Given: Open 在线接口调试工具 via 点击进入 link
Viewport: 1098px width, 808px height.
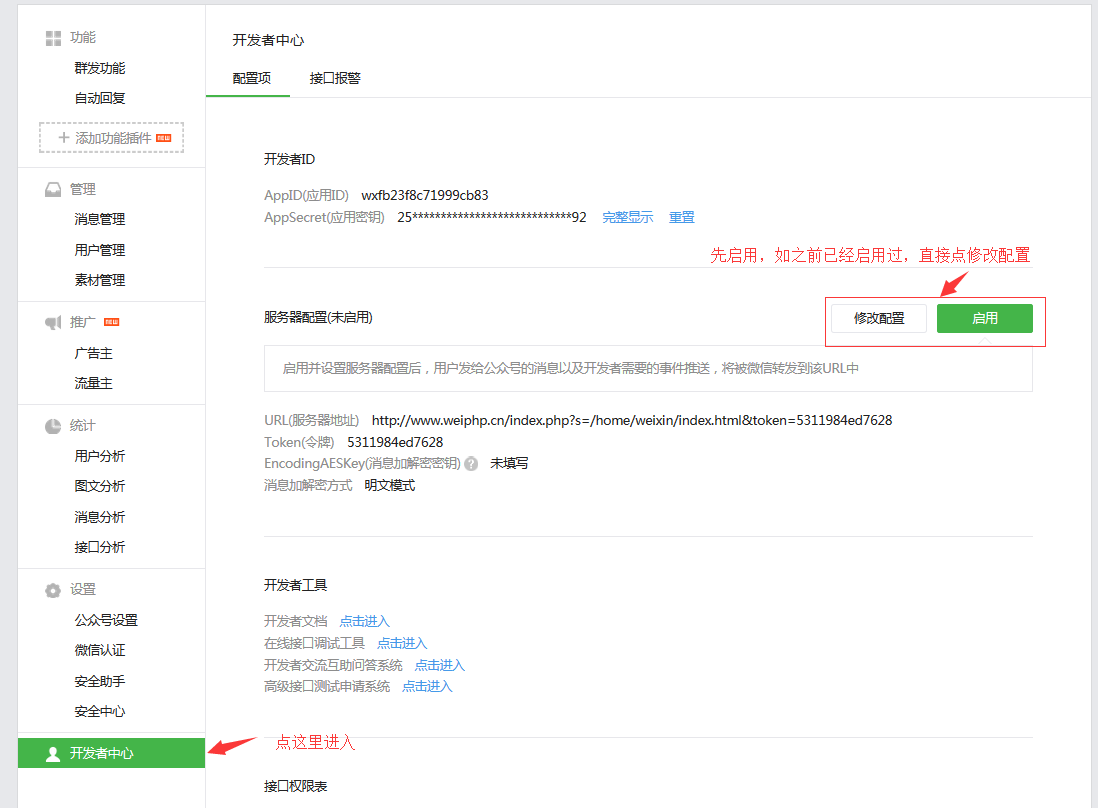Looking at the screenshot, I should click(x=402, y=643).
